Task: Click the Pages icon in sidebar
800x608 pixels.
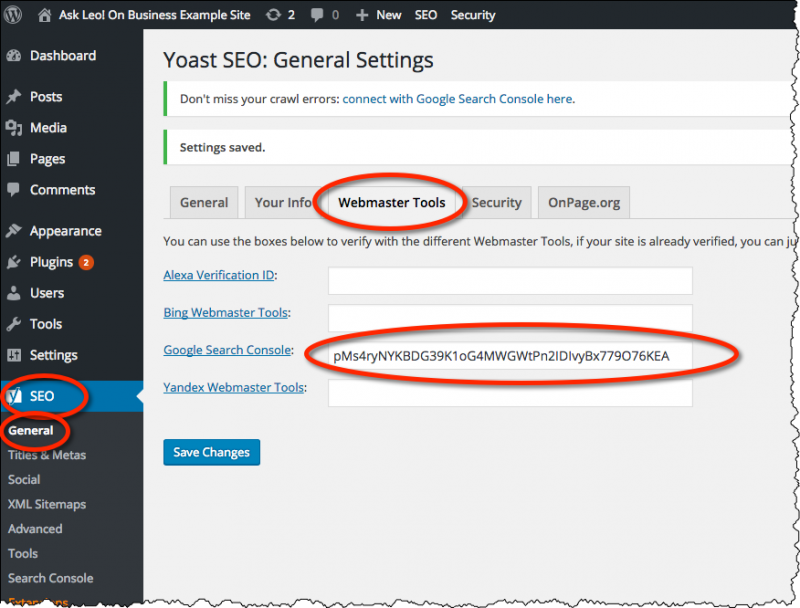Action: (14, 159)
